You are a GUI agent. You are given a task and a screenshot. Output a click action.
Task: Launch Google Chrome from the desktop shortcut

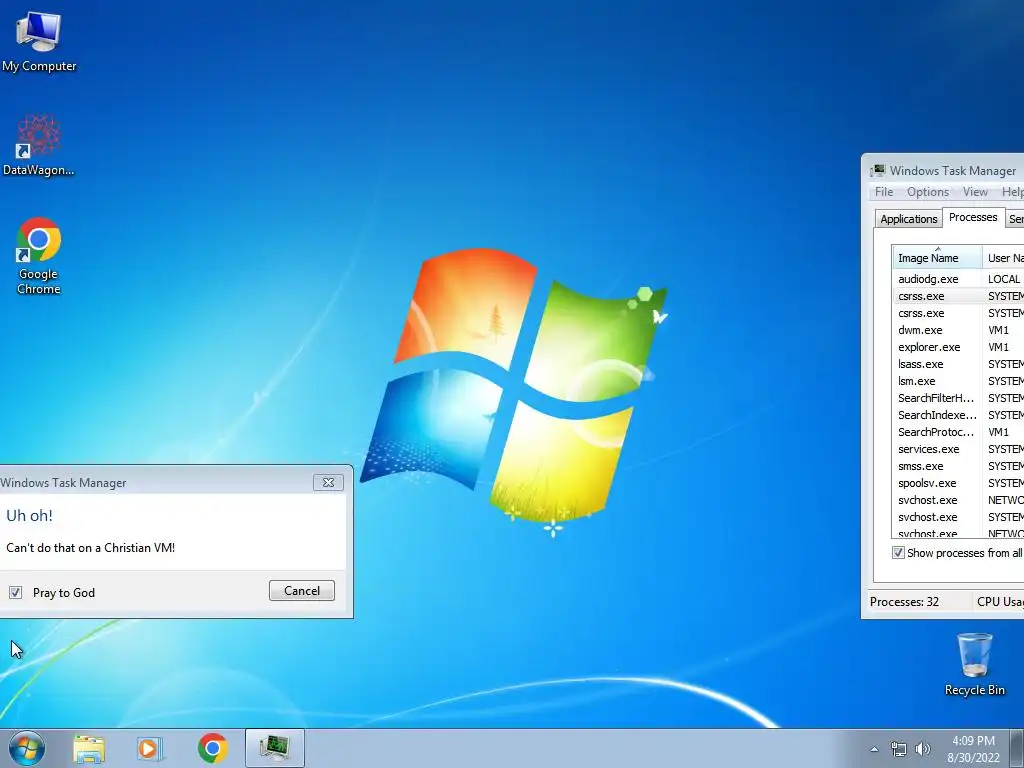39,255
